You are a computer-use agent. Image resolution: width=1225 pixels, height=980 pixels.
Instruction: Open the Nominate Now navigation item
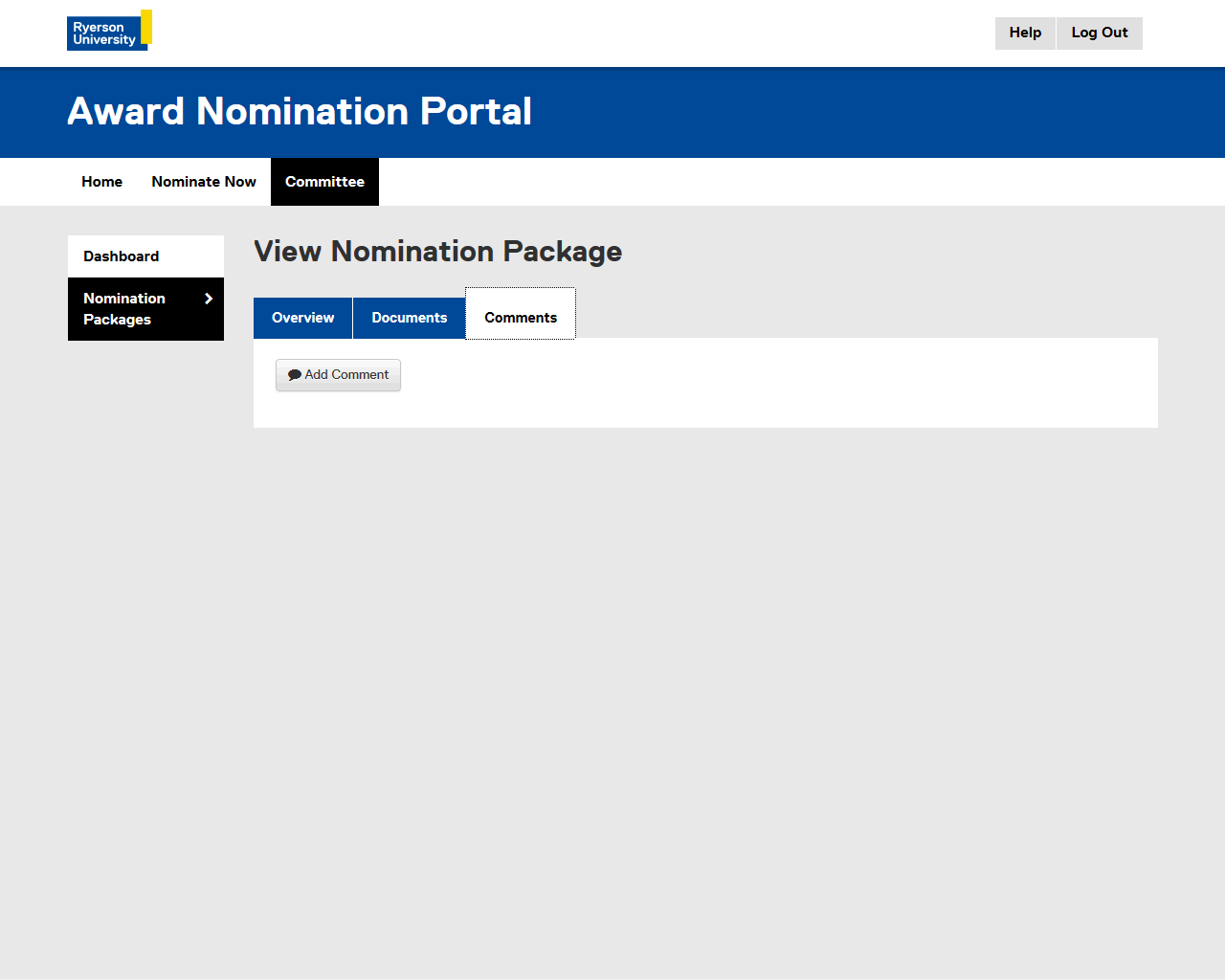point(204,182)
